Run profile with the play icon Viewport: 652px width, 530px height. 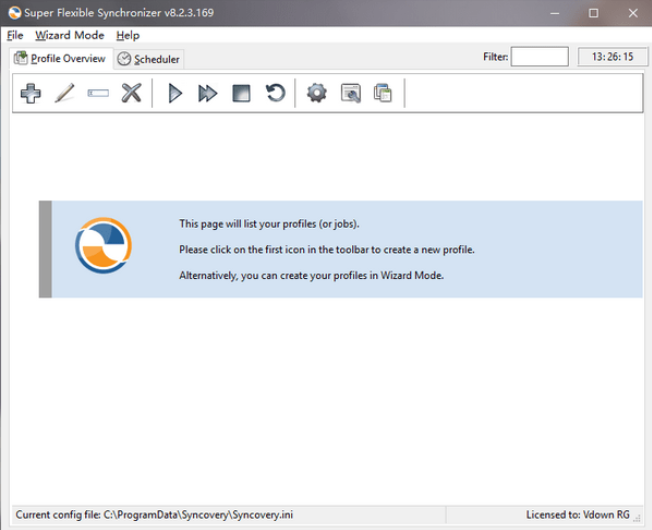tap(175, 93)
